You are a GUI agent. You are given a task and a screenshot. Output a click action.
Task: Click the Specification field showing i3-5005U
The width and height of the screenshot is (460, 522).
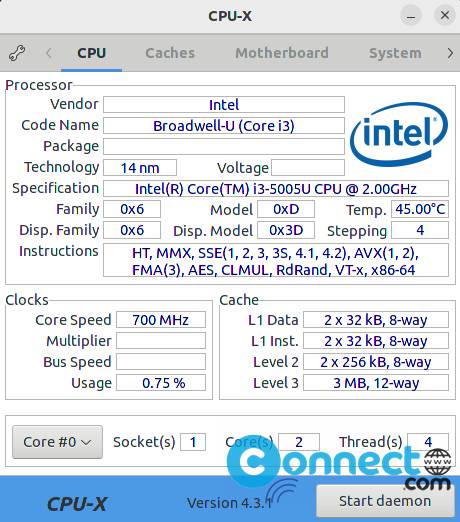coord(276,189)
